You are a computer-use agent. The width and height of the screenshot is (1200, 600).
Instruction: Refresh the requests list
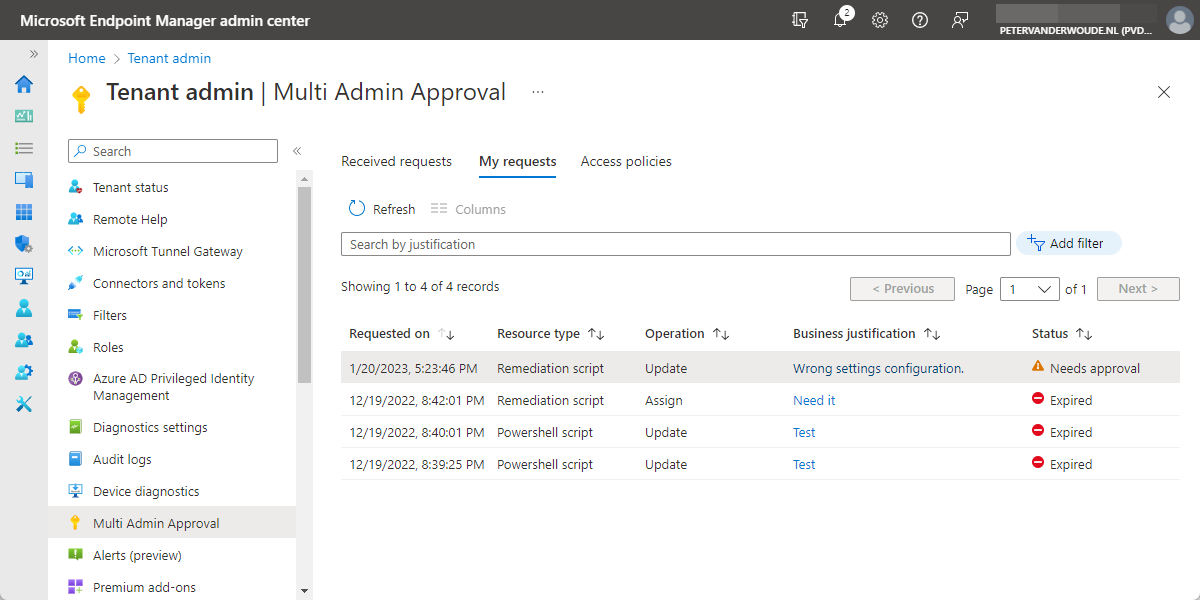pyautogui.click(x=381, y=208)
